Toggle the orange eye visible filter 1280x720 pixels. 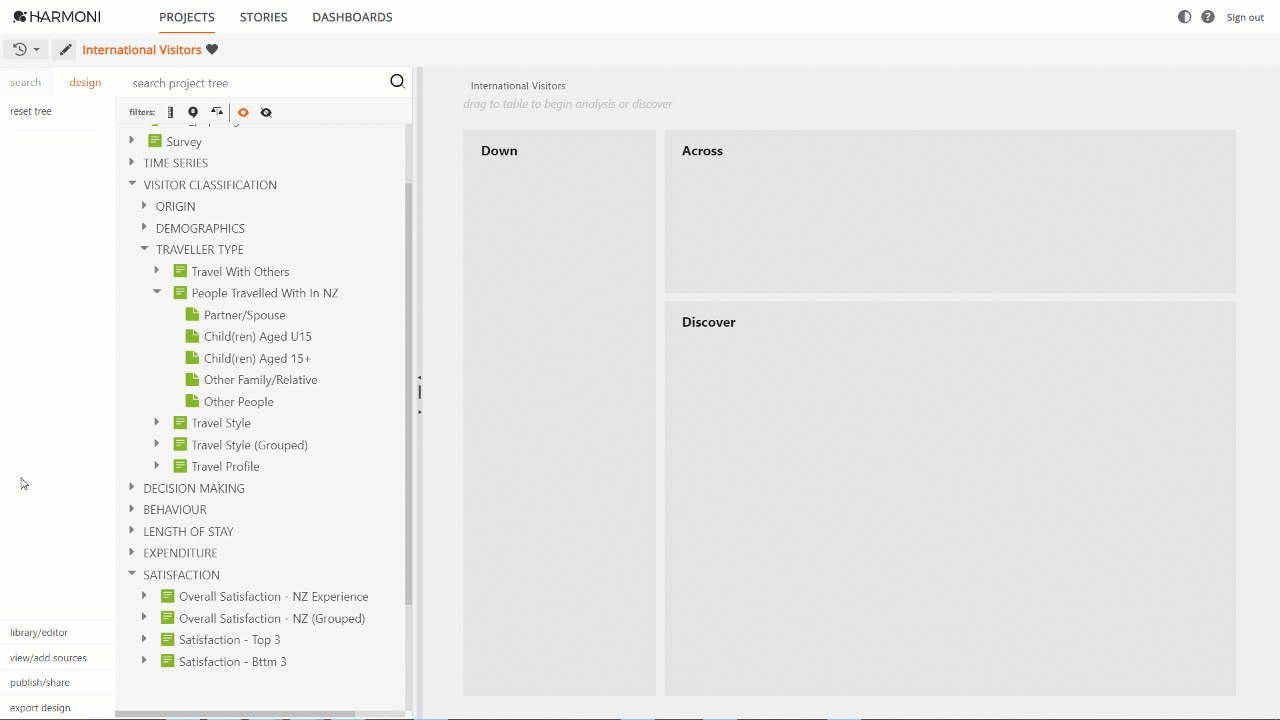click(x=243, y=112)
